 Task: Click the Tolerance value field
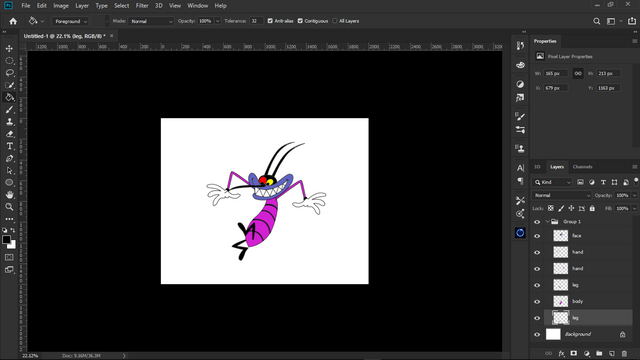[x=256, y=21]
